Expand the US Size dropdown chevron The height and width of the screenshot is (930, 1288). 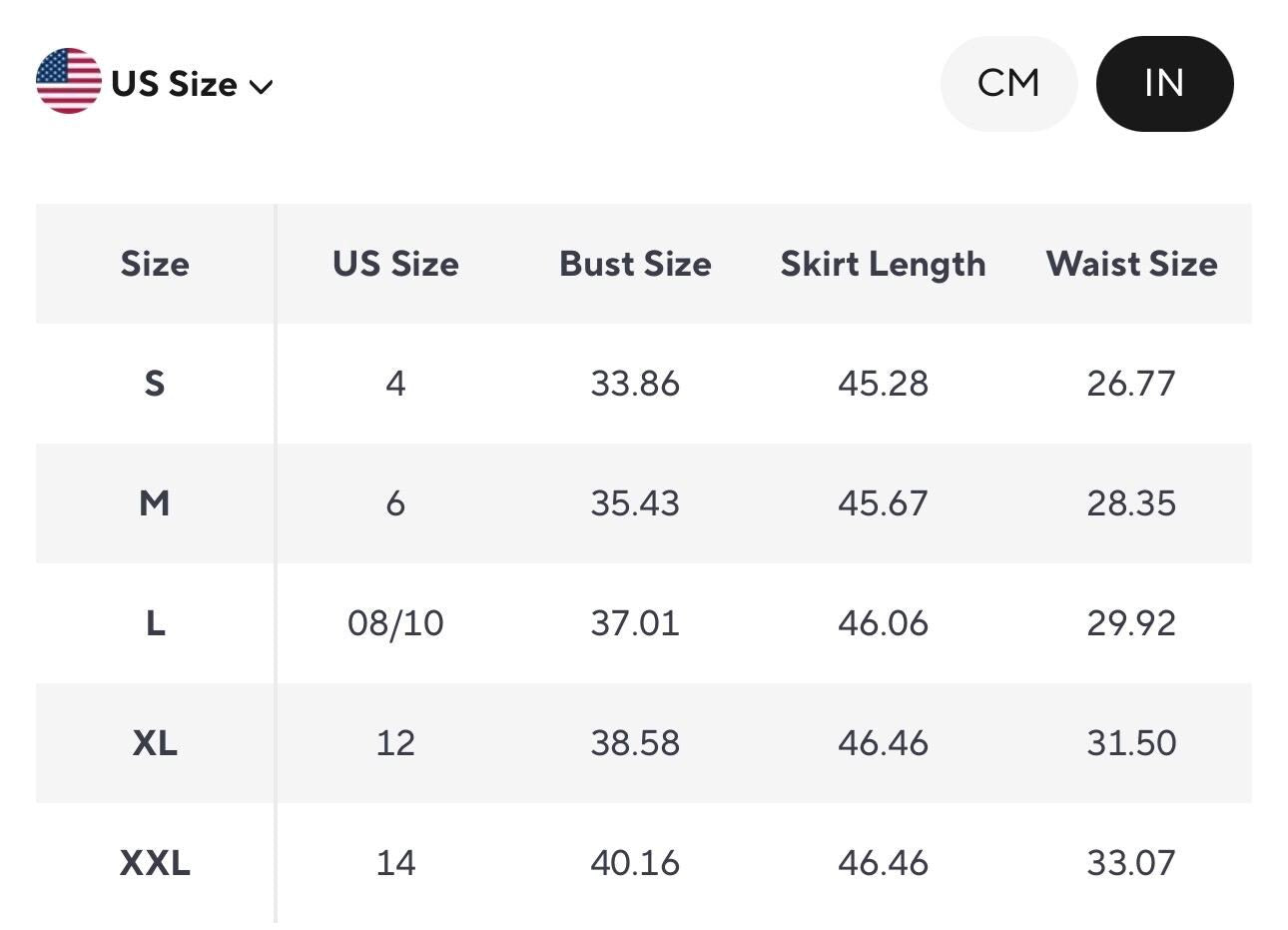click(x=261, y=87)
